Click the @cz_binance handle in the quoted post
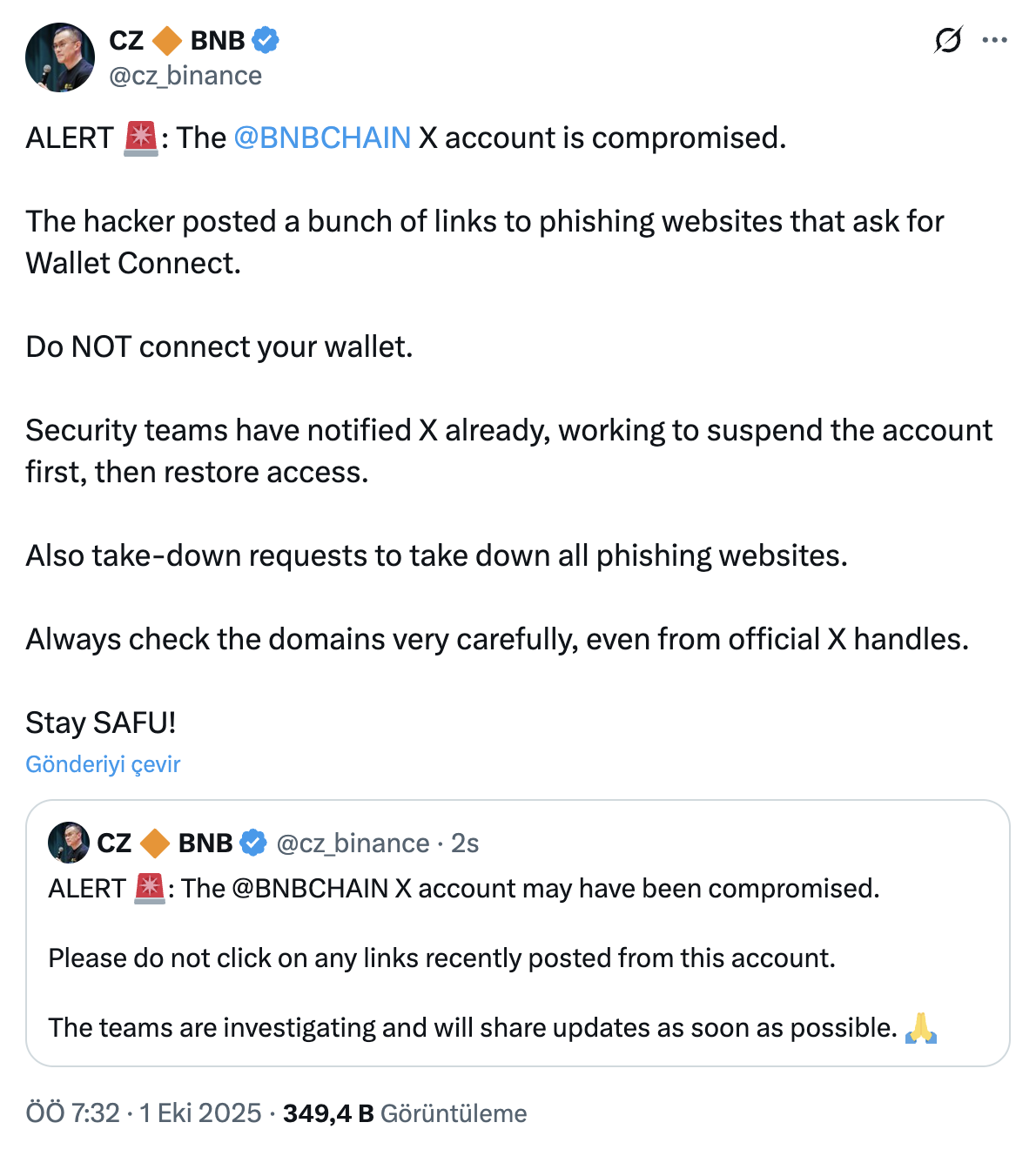 click(x=353, y=843)
